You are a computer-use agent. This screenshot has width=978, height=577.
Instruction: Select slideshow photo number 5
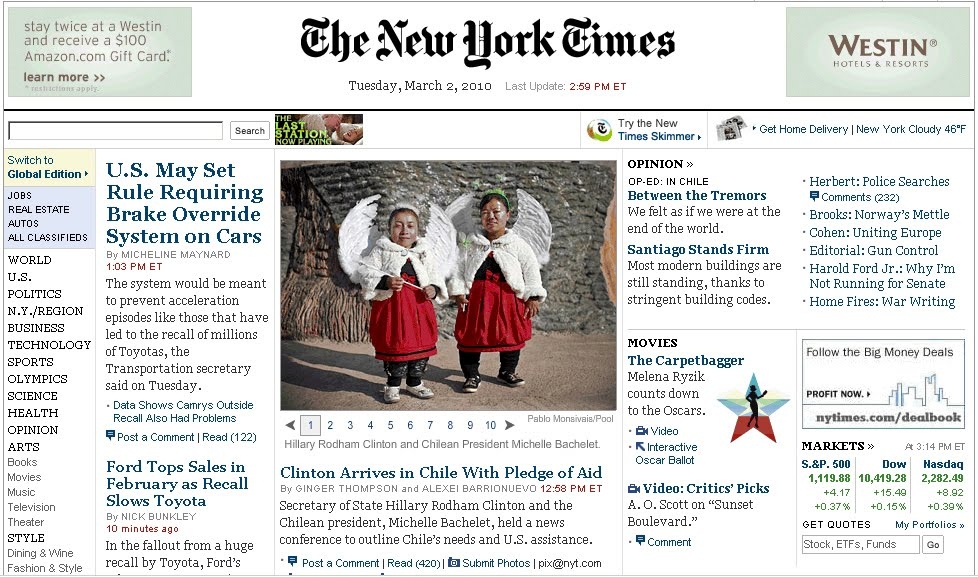tap(390, 425)
